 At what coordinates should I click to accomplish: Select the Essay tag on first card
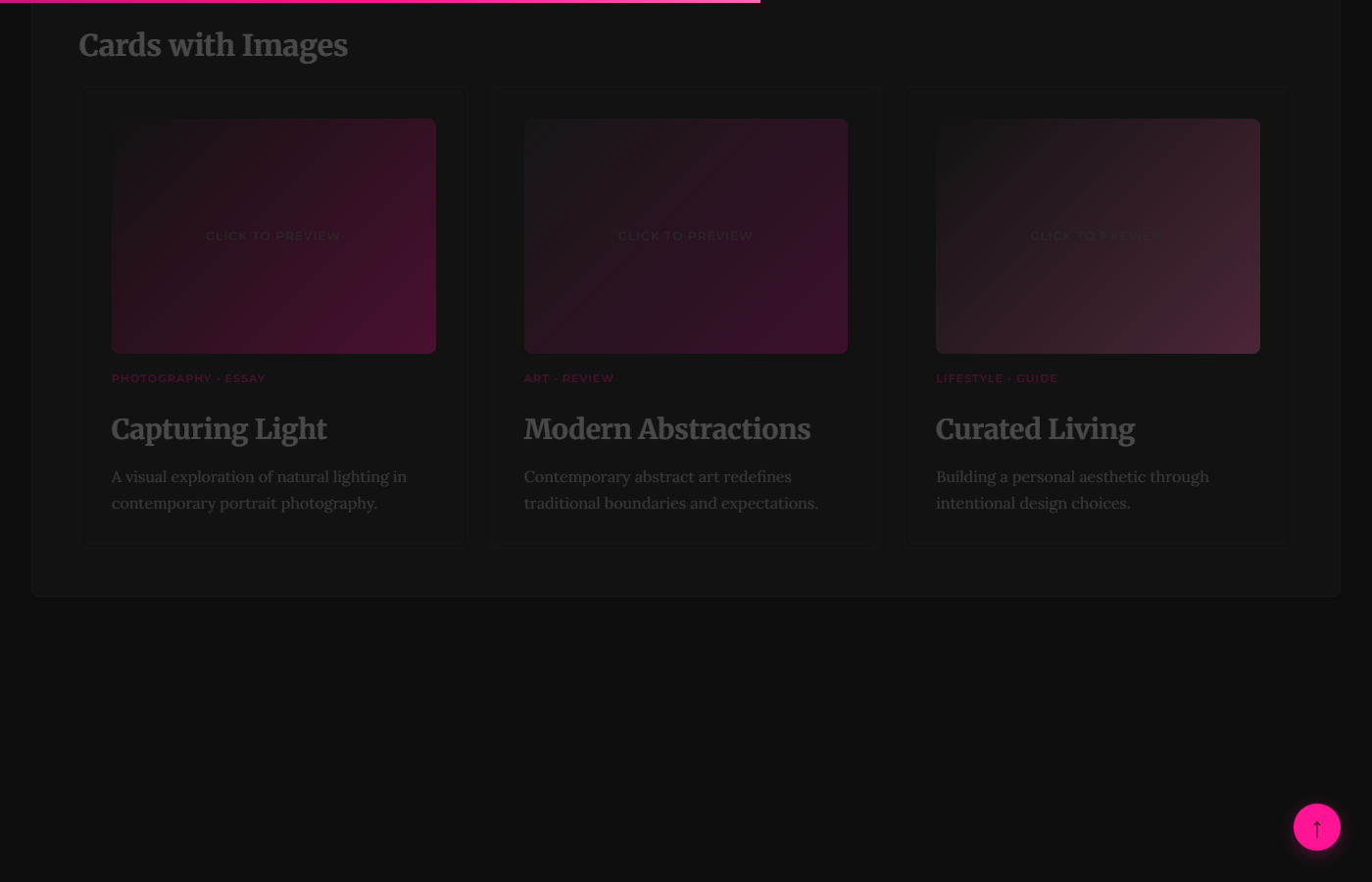[x=245, y=378]
